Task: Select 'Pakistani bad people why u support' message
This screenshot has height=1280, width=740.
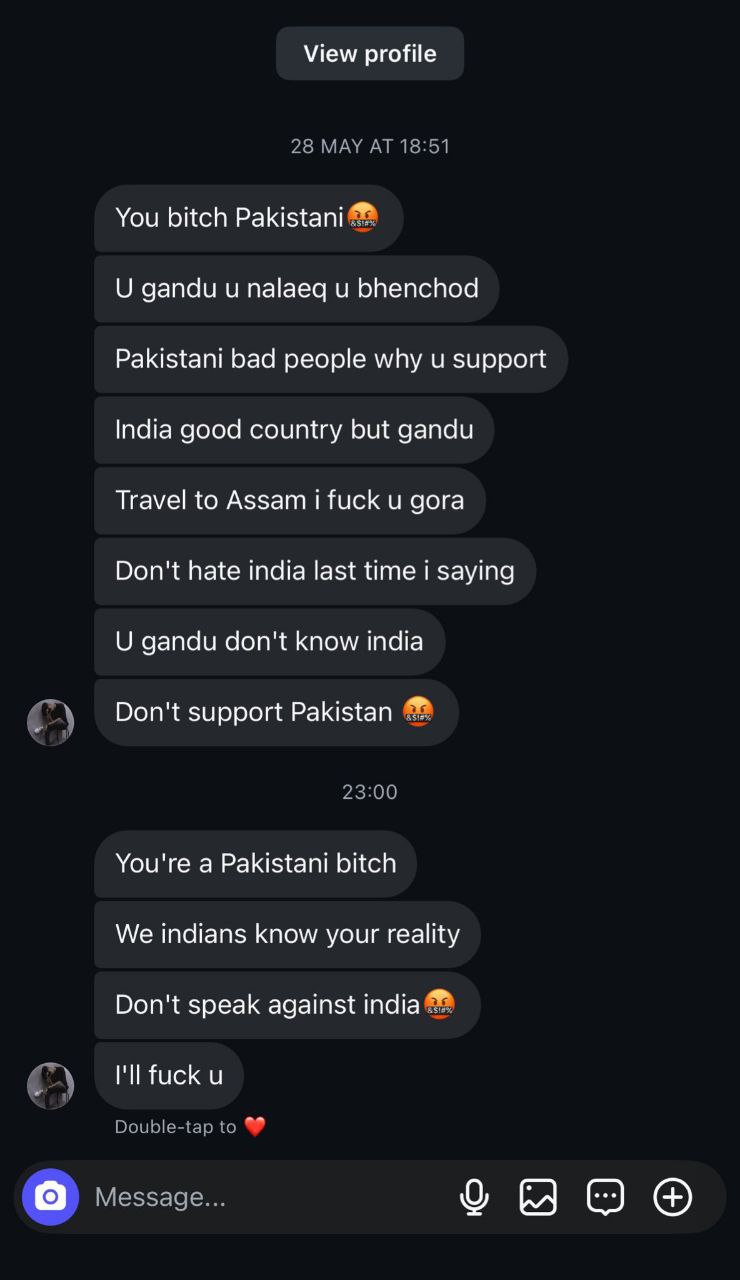Action: pos(331,359)
